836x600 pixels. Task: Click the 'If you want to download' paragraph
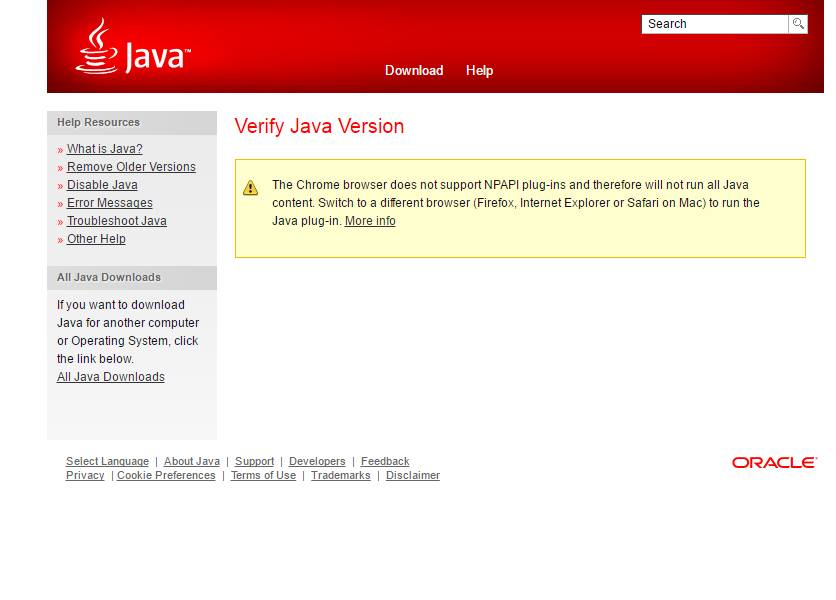tap(128, 332)
